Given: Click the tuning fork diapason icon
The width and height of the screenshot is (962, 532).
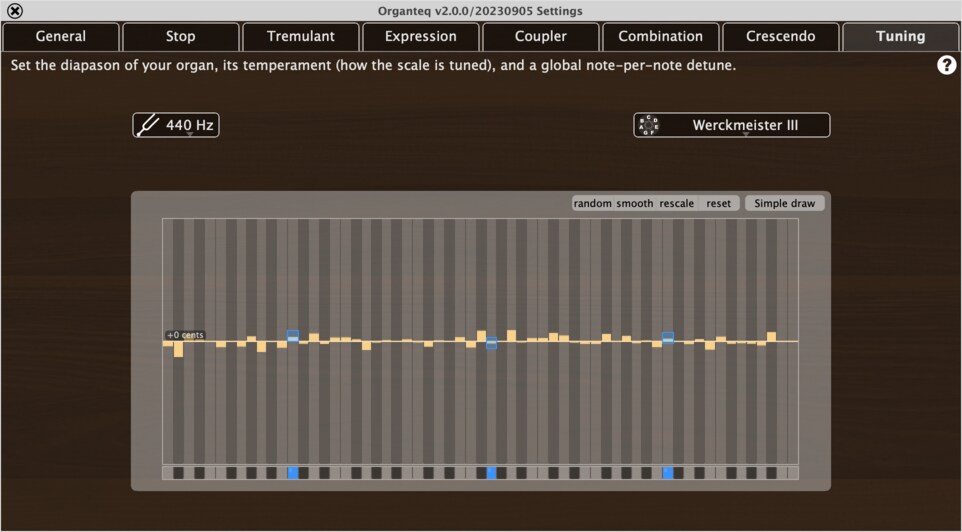Looking at the screenshot, I should coord(148,125).
